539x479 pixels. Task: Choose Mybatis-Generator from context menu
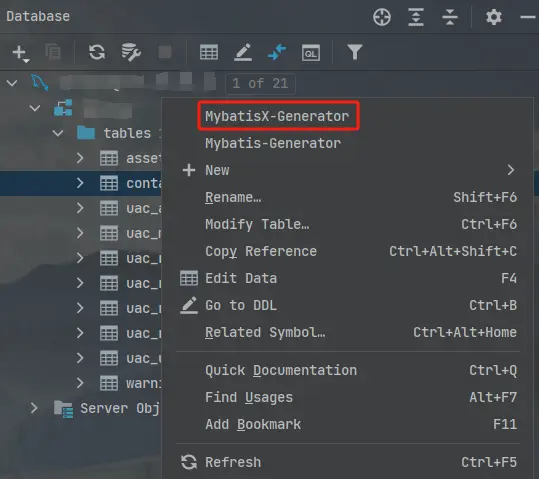coord(273,143)
